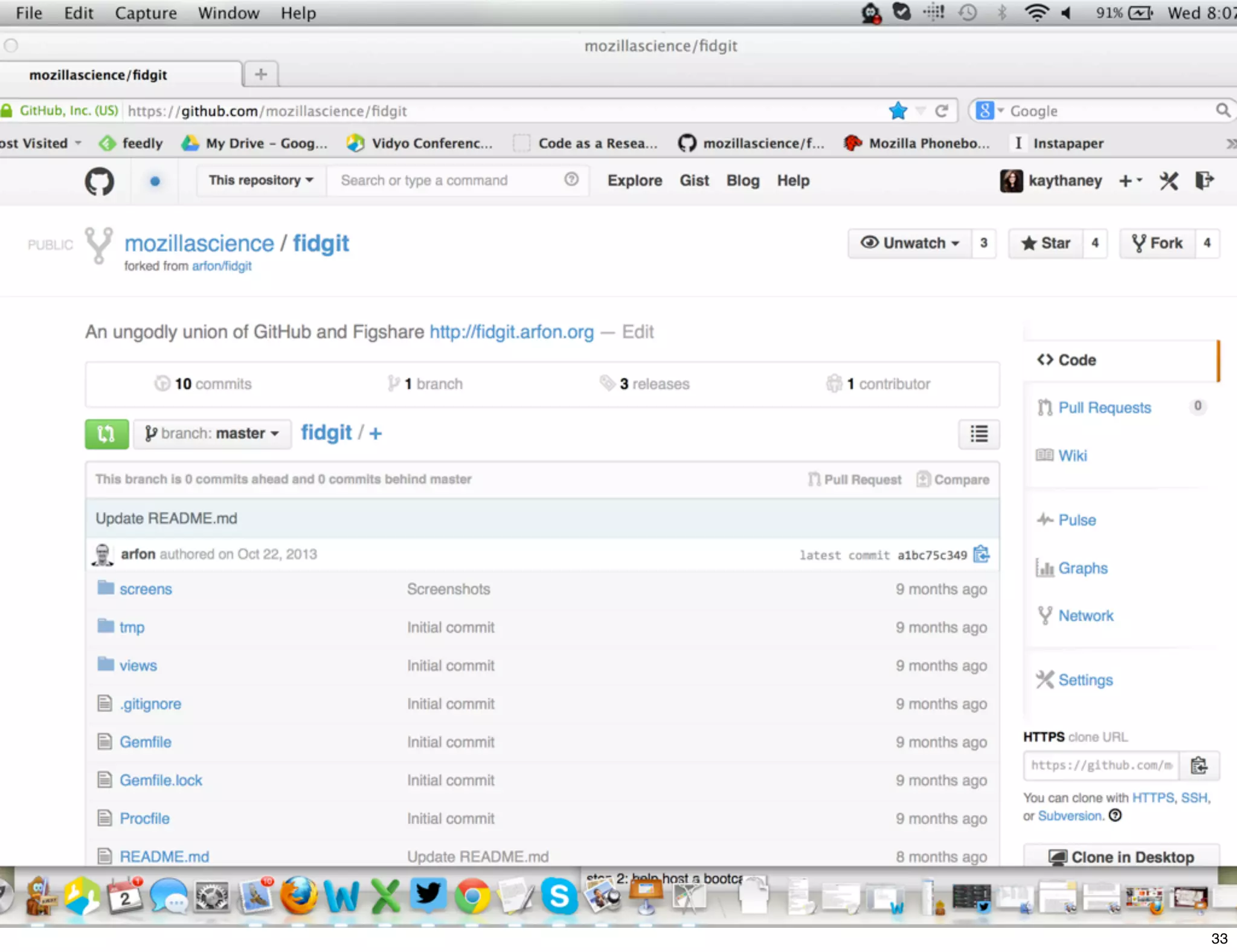Click the green compare and review button
The width and height of the screenshot is (1237, 952).
click(106, 434)
